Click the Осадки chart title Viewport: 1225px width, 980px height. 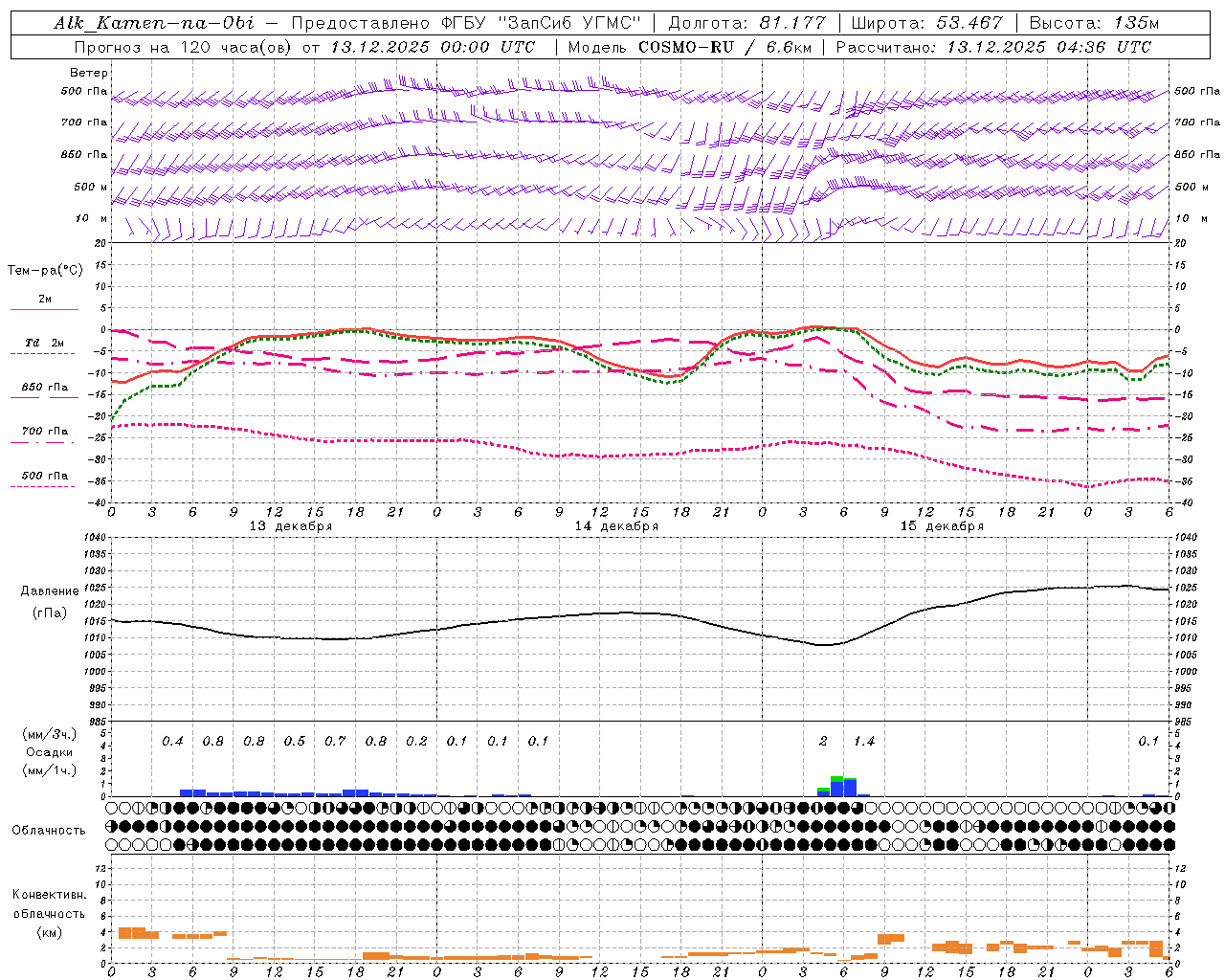tap(49, 752)
